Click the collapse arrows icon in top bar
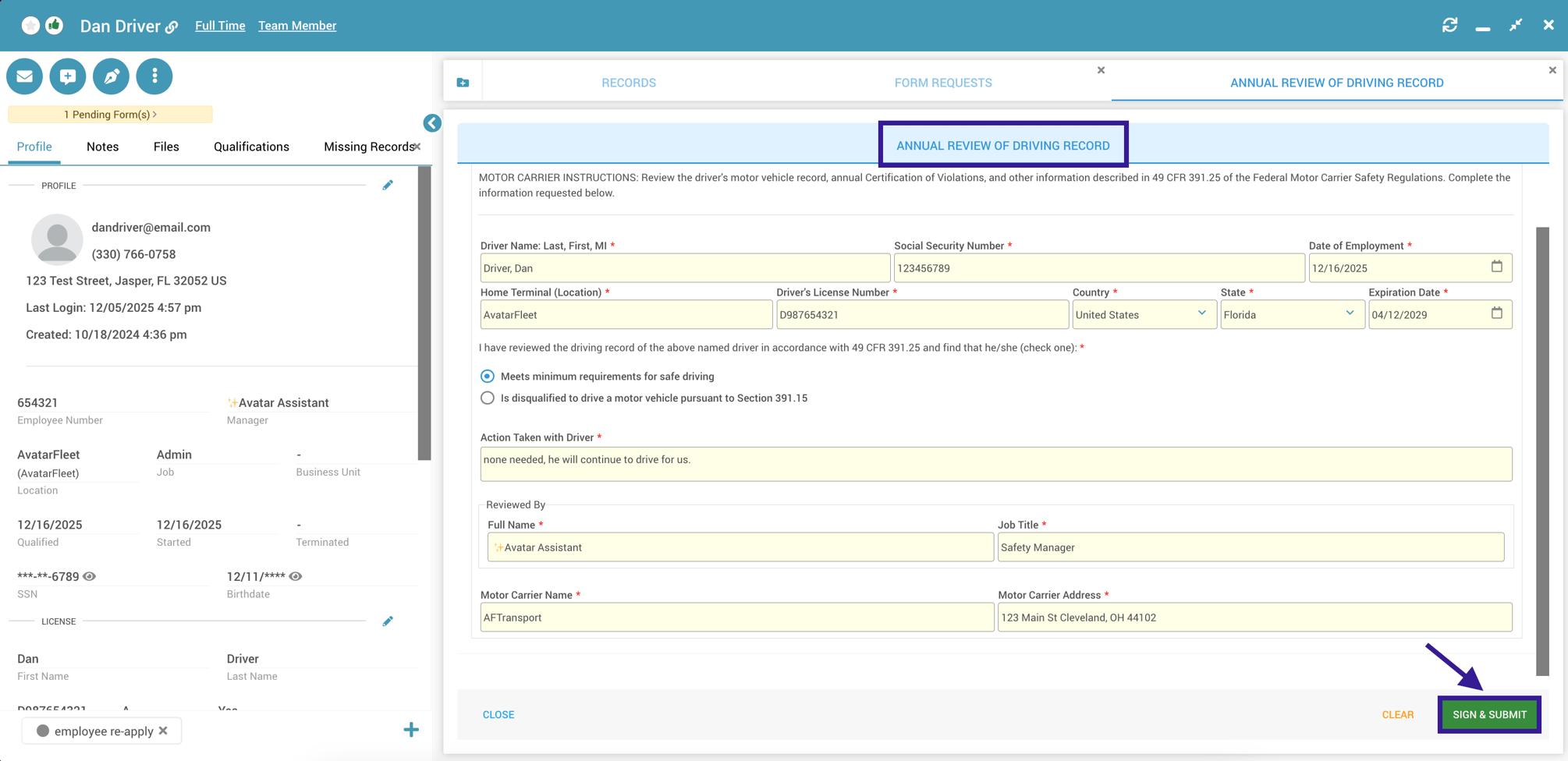Viewport: 1568px width, 761px height. click(1515, 25)
